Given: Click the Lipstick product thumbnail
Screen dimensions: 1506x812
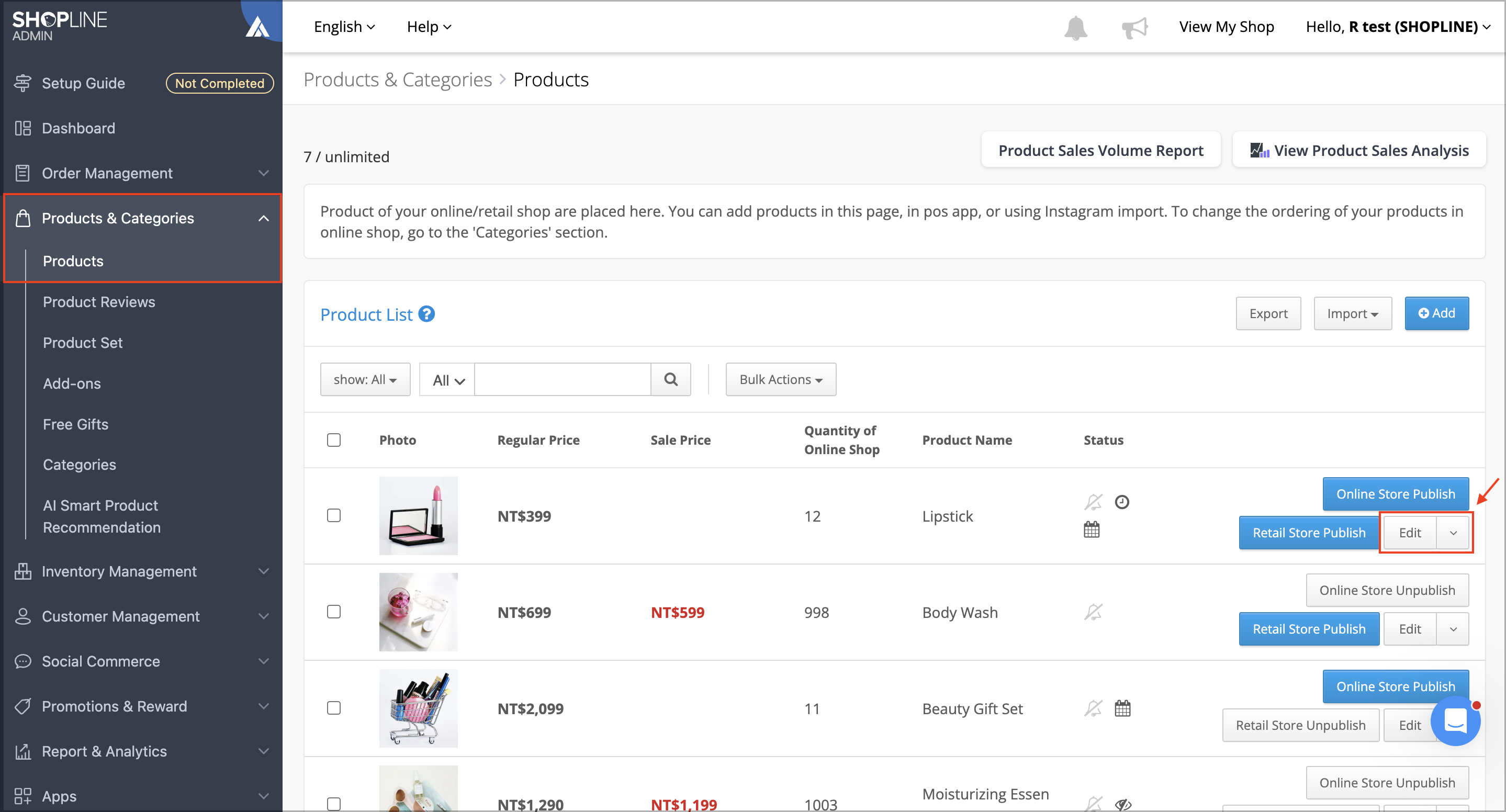Looking at the screenshot, I should [x=419, y=516].
